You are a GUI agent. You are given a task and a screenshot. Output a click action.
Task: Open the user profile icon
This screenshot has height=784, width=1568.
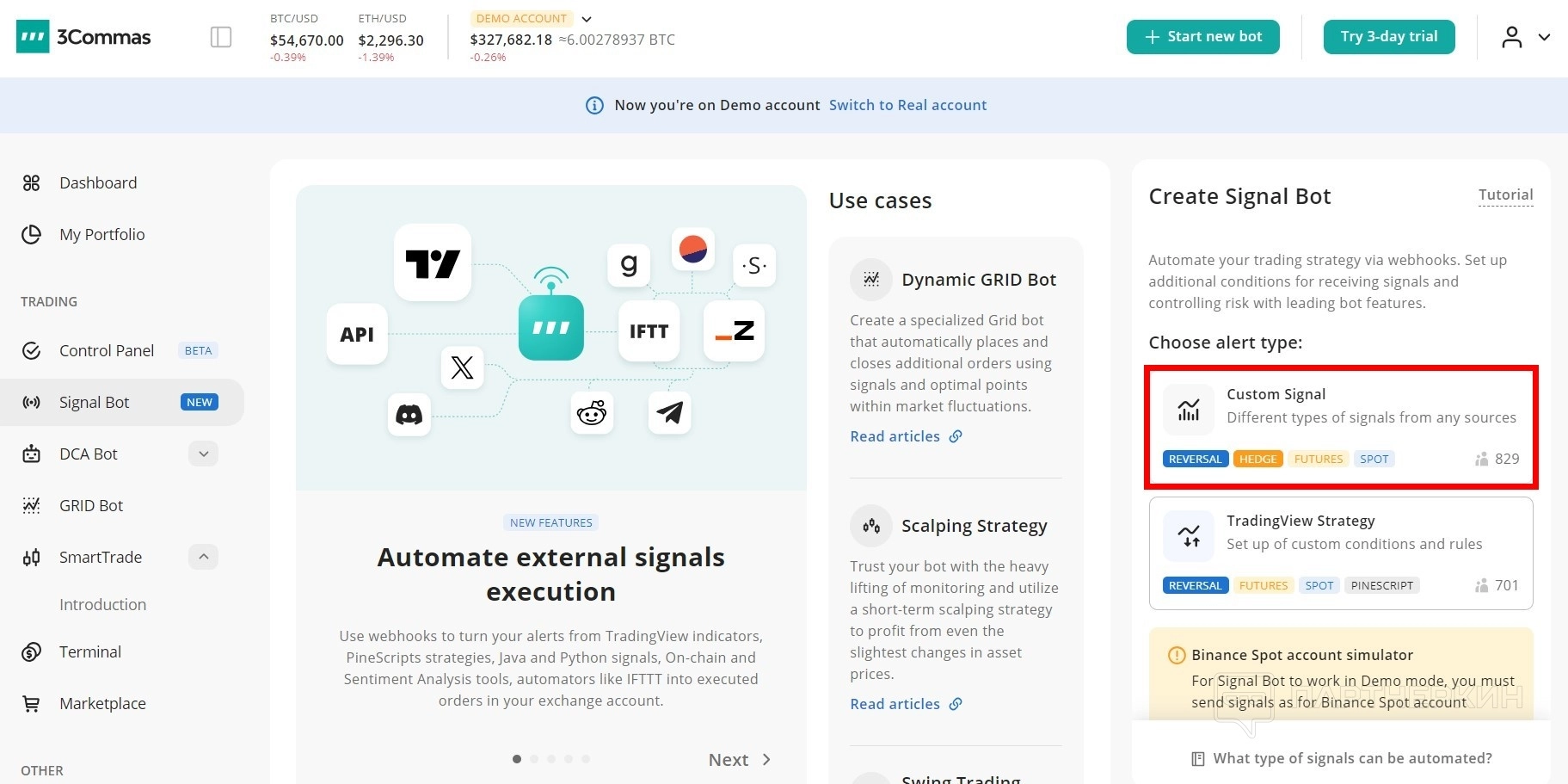coord(1511,37)
